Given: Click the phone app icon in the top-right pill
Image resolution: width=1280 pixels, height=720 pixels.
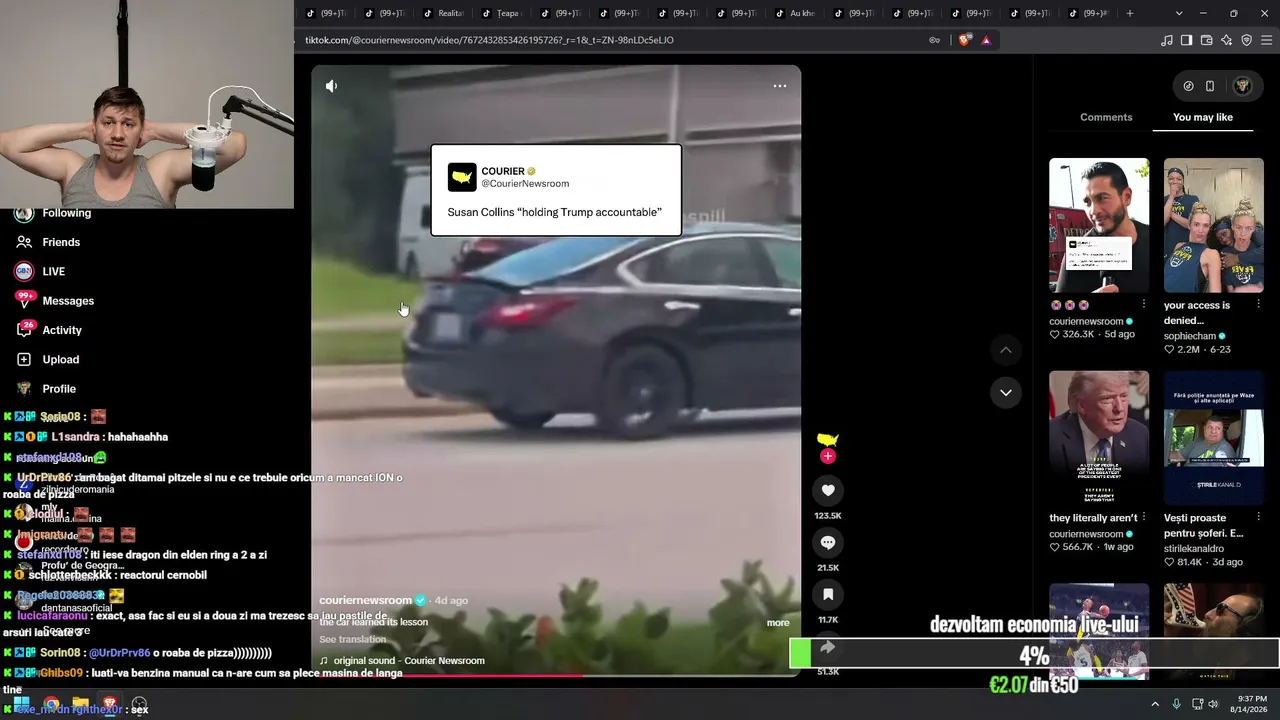Looking at the screenshot, I should [x=1210, y=86].
